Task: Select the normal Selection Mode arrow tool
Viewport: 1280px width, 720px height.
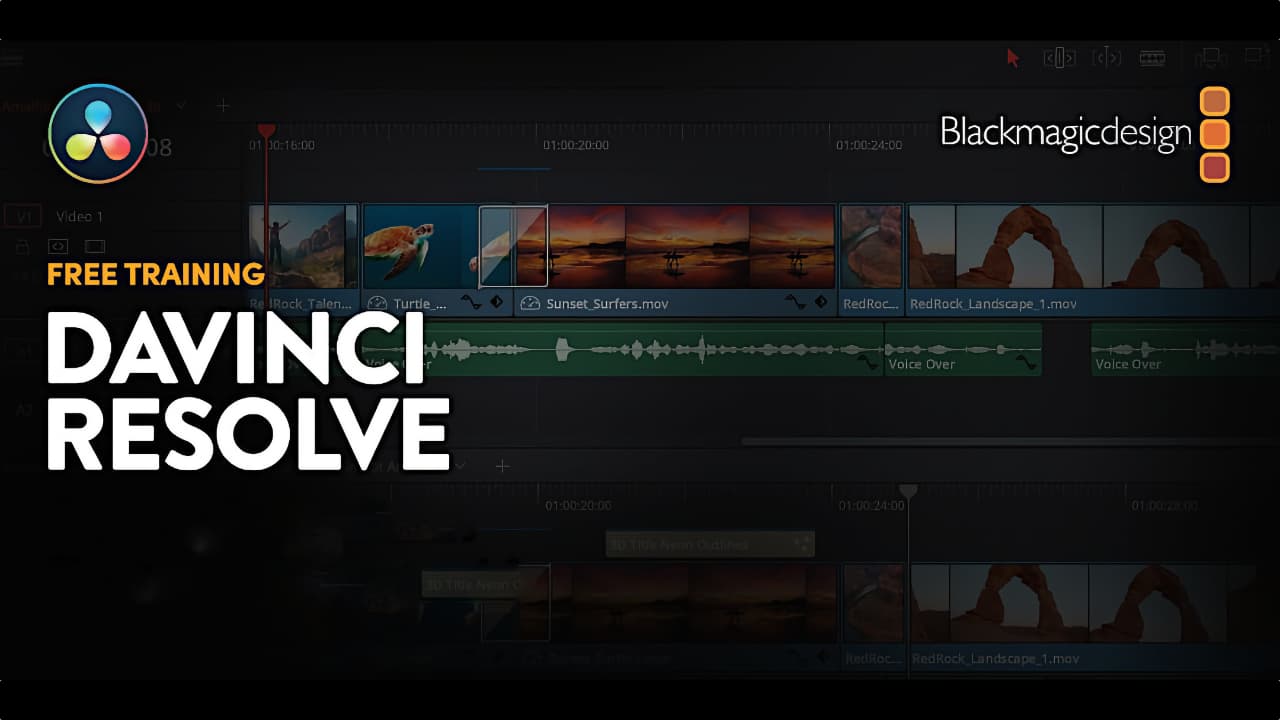Action: (x=1013, y=59)
